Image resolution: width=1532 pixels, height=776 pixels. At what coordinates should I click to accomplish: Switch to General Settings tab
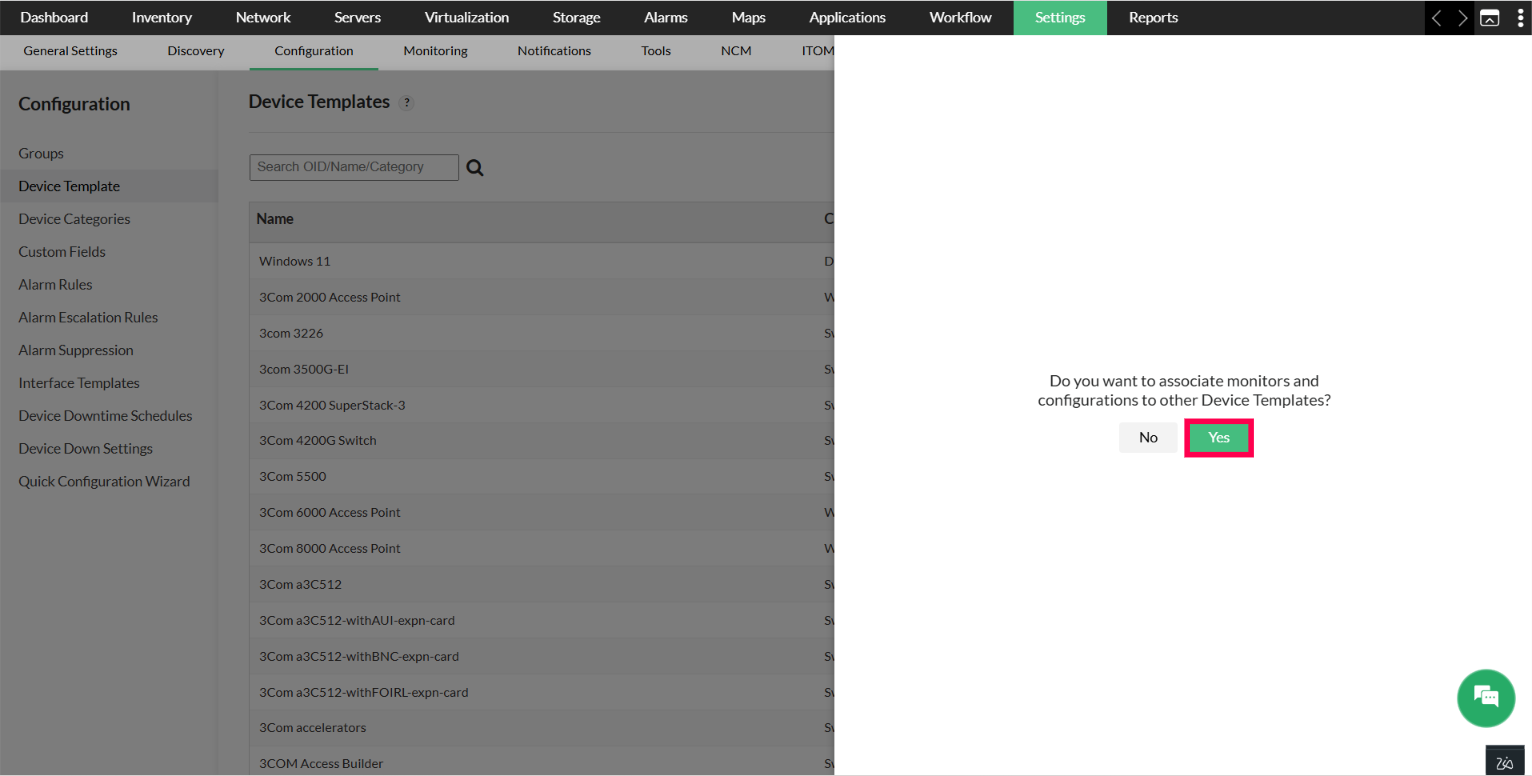(70, 51)
